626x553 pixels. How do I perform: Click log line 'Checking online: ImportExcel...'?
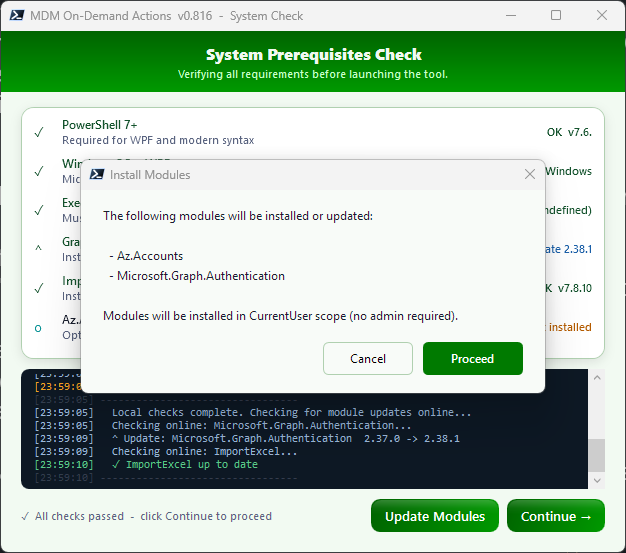point(204,452)
